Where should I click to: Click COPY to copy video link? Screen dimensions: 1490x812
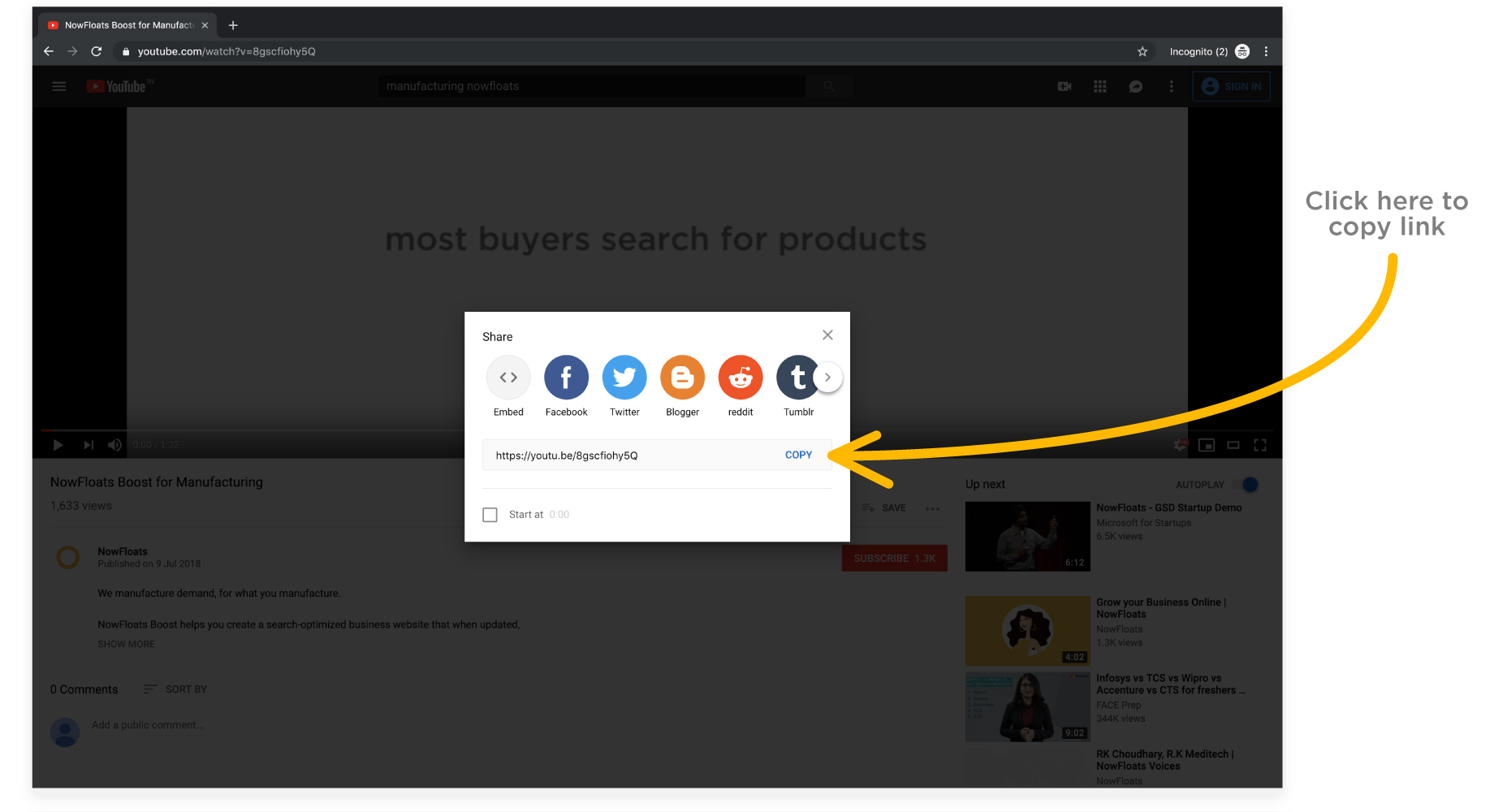pos(798,455)
